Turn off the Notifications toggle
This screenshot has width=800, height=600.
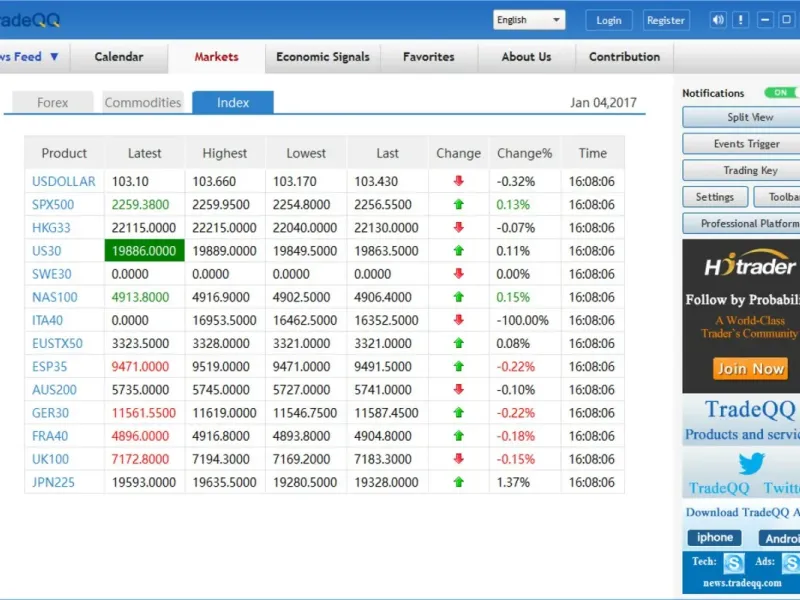point(781,93)
